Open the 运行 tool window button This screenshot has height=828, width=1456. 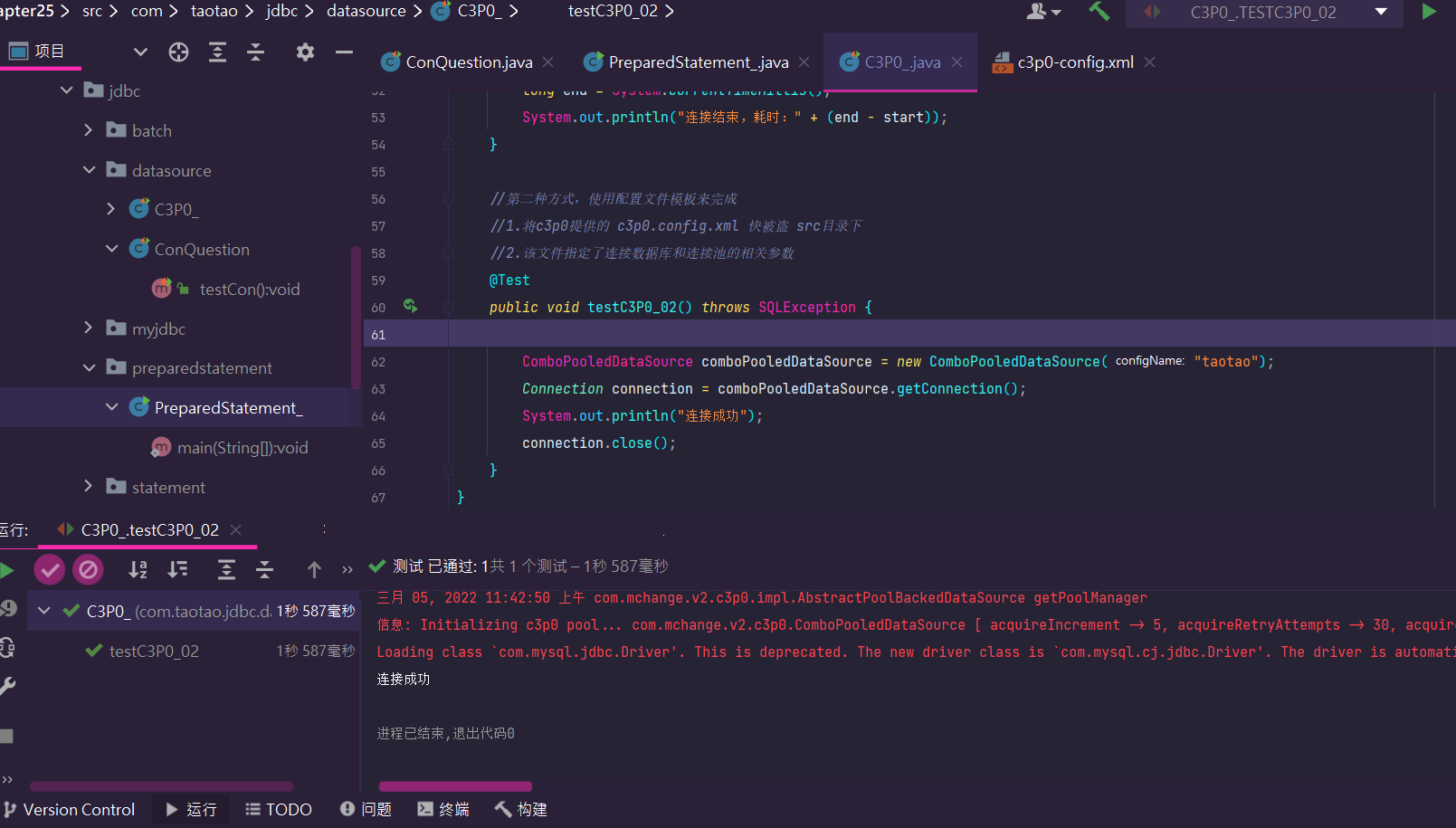click(191, 810)
